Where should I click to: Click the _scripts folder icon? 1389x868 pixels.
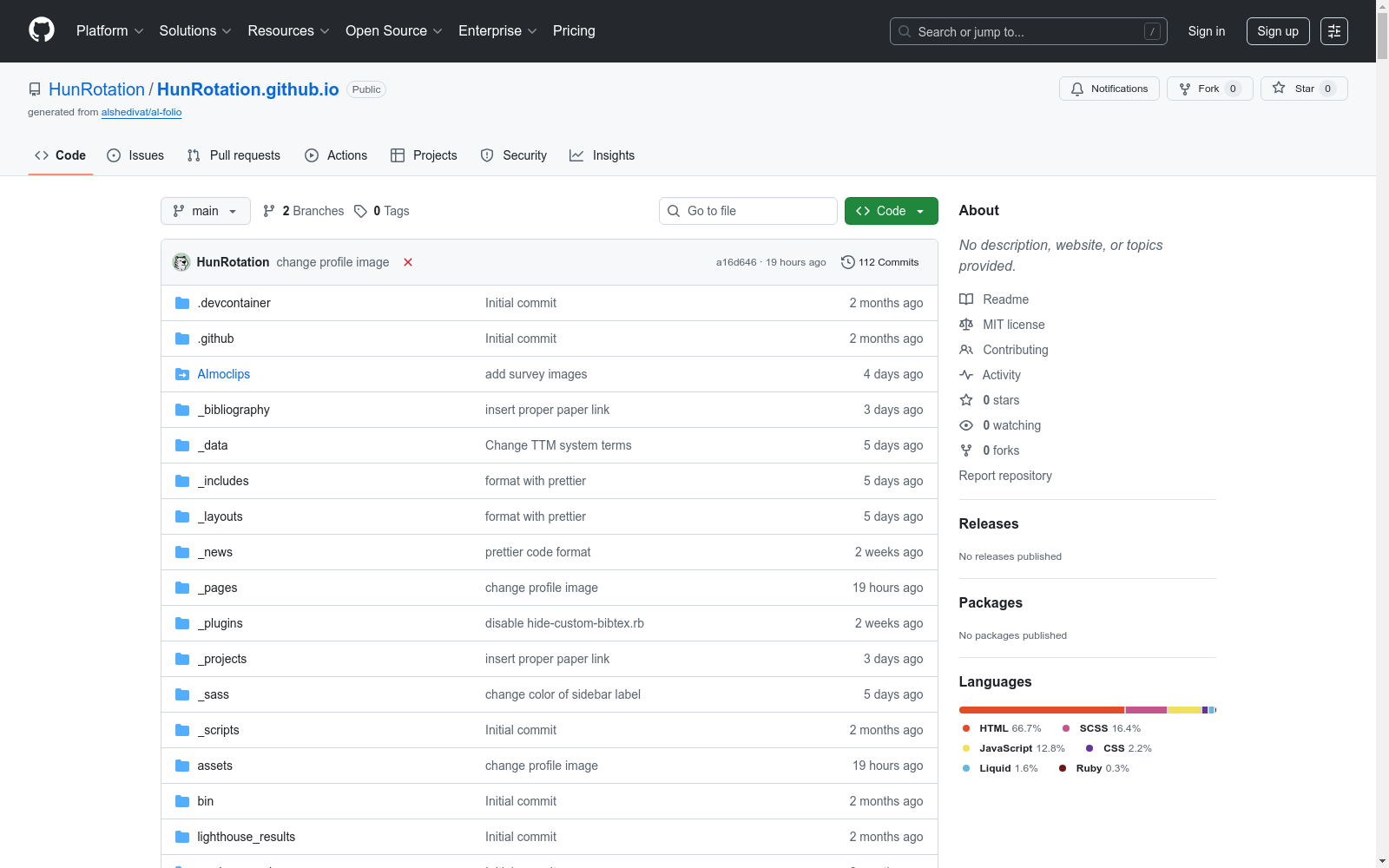click(182, 730)
